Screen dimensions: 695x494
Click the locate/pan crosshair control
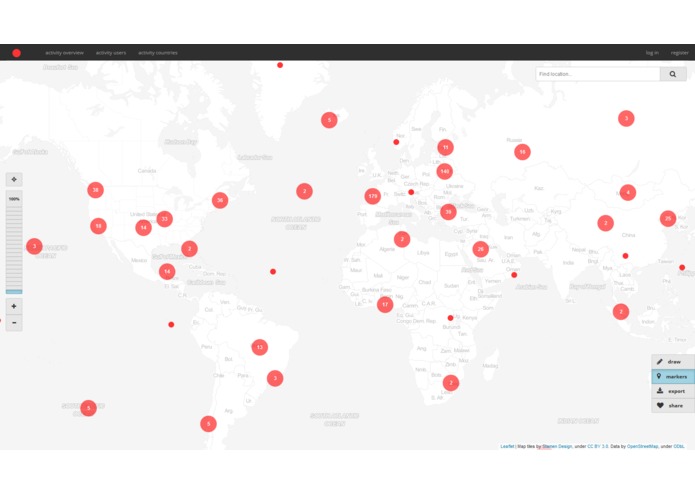click(x=14, y=179)
